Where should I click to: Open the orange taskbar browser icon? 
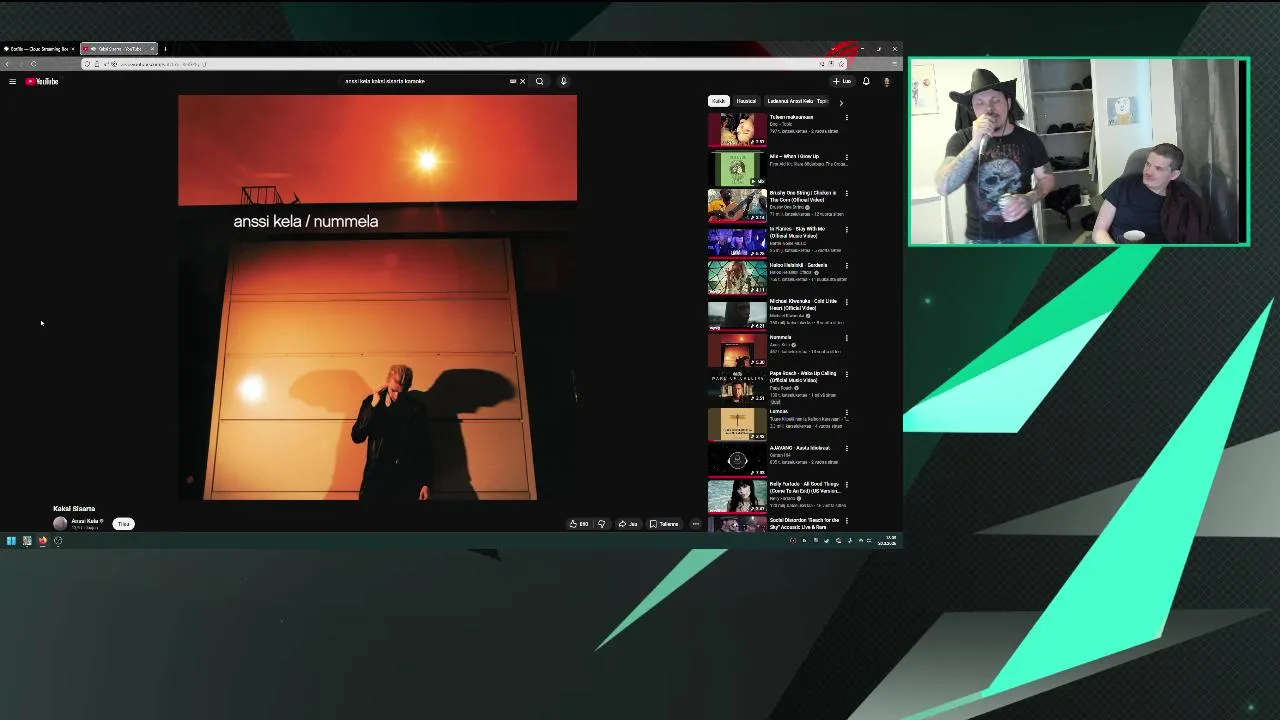click(x=42, y=541)
